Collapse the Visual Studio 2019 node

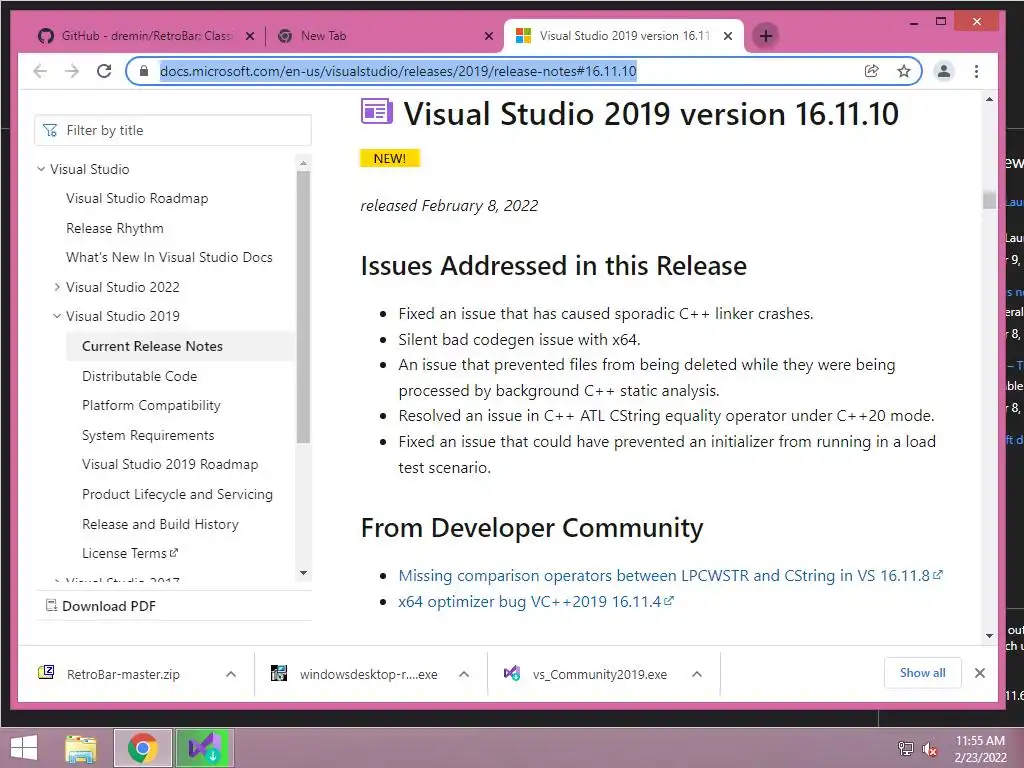[57, 316]
